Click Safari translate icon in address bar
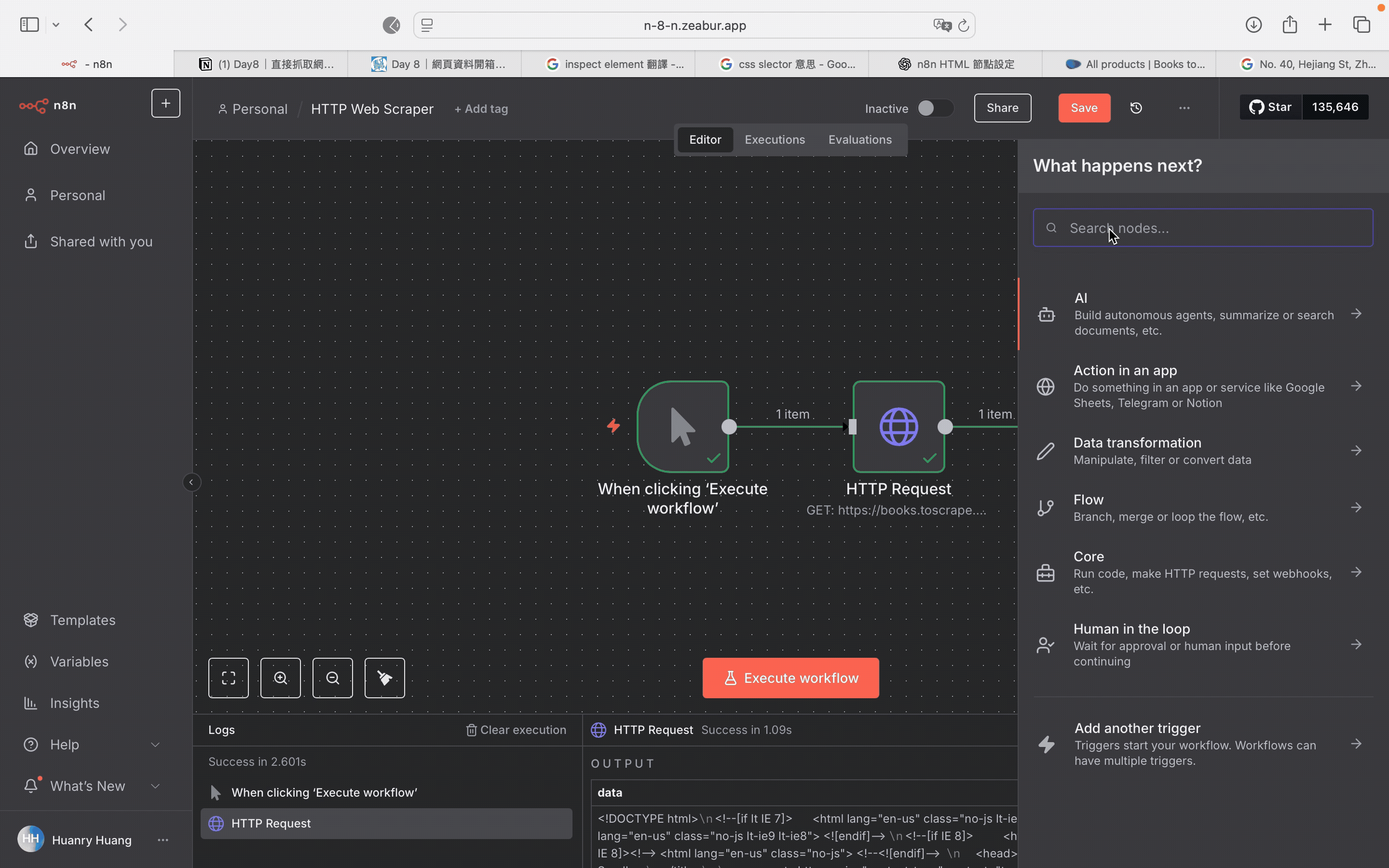 point(941,25)
